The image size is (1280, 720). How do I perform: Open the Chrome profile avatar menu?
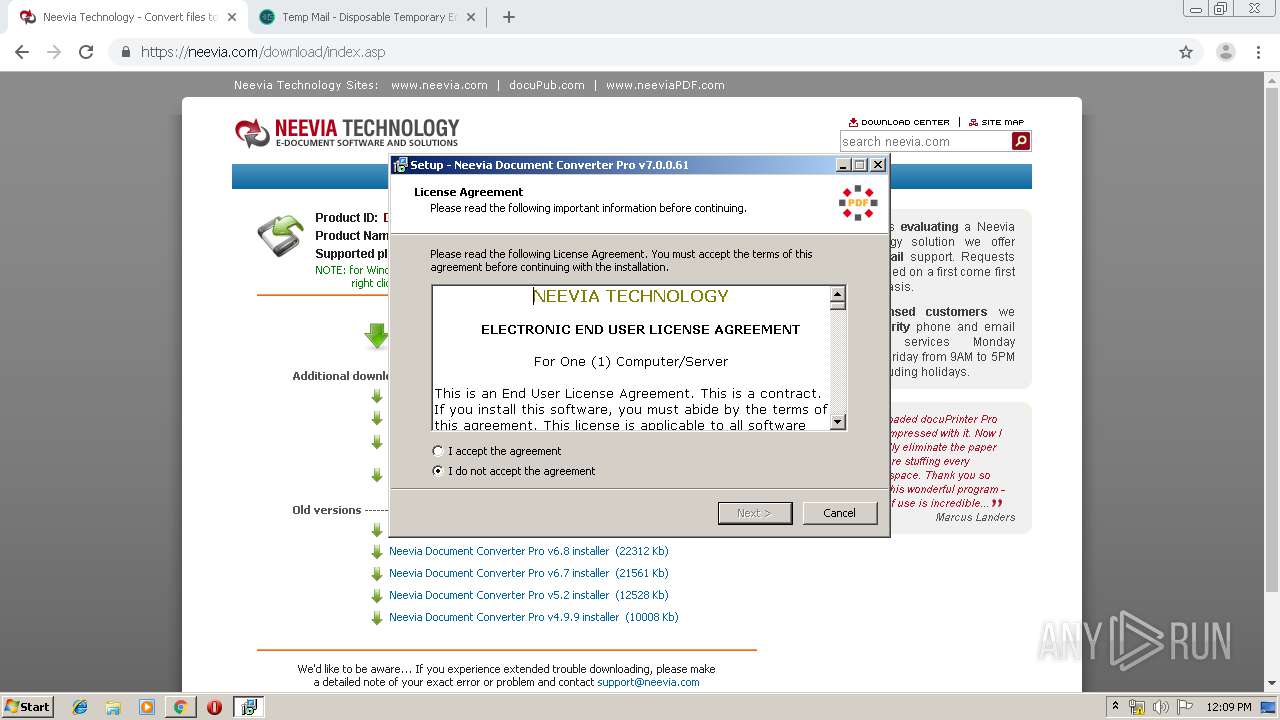(1225, 52)
